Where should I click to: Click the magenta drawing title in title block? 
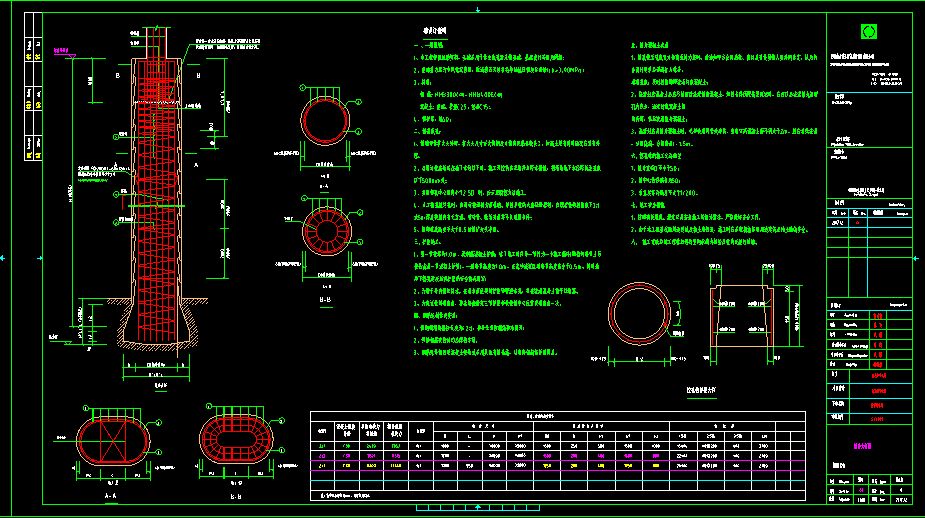(862, 446)
